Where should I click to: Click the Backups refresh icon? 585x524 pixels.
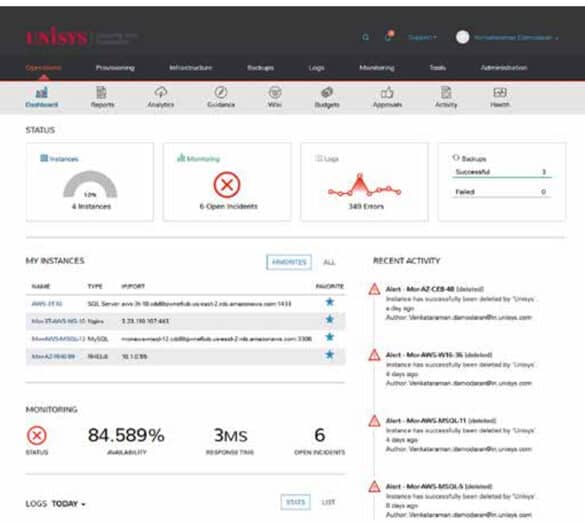456,157
